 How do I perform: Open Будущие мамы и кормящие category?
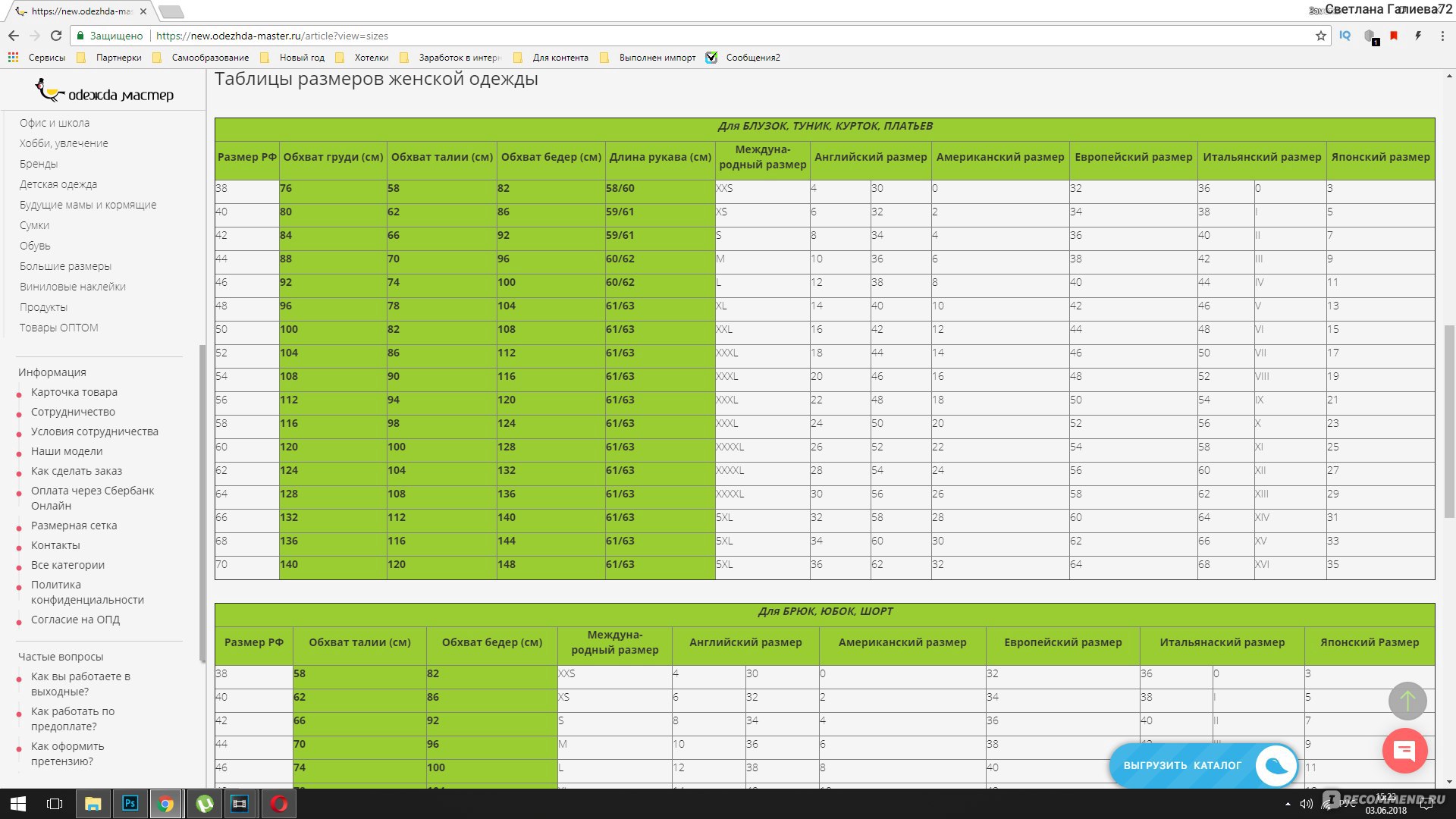coord(88,205)
